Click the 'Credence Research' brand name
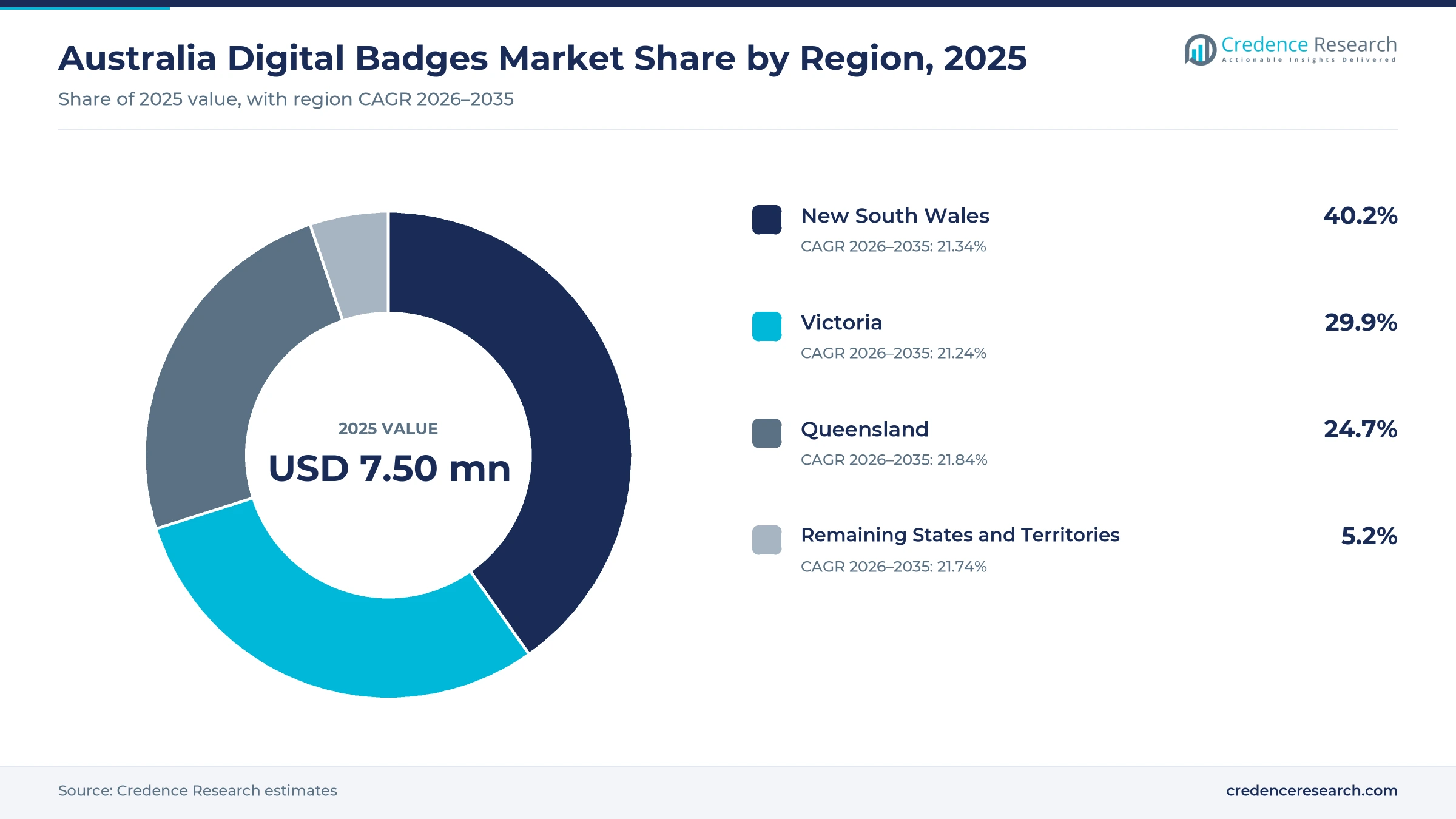 [1309, 44]
